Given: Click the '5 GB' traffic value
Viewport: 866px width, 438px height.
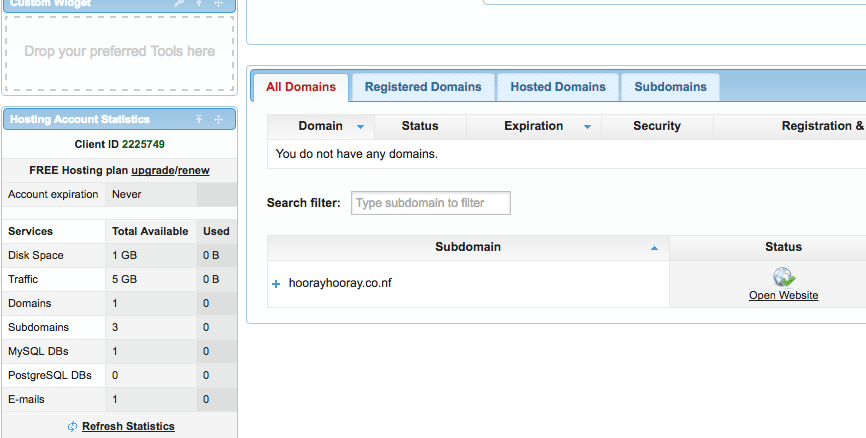Looking at the screenshot, I should 124,279.
